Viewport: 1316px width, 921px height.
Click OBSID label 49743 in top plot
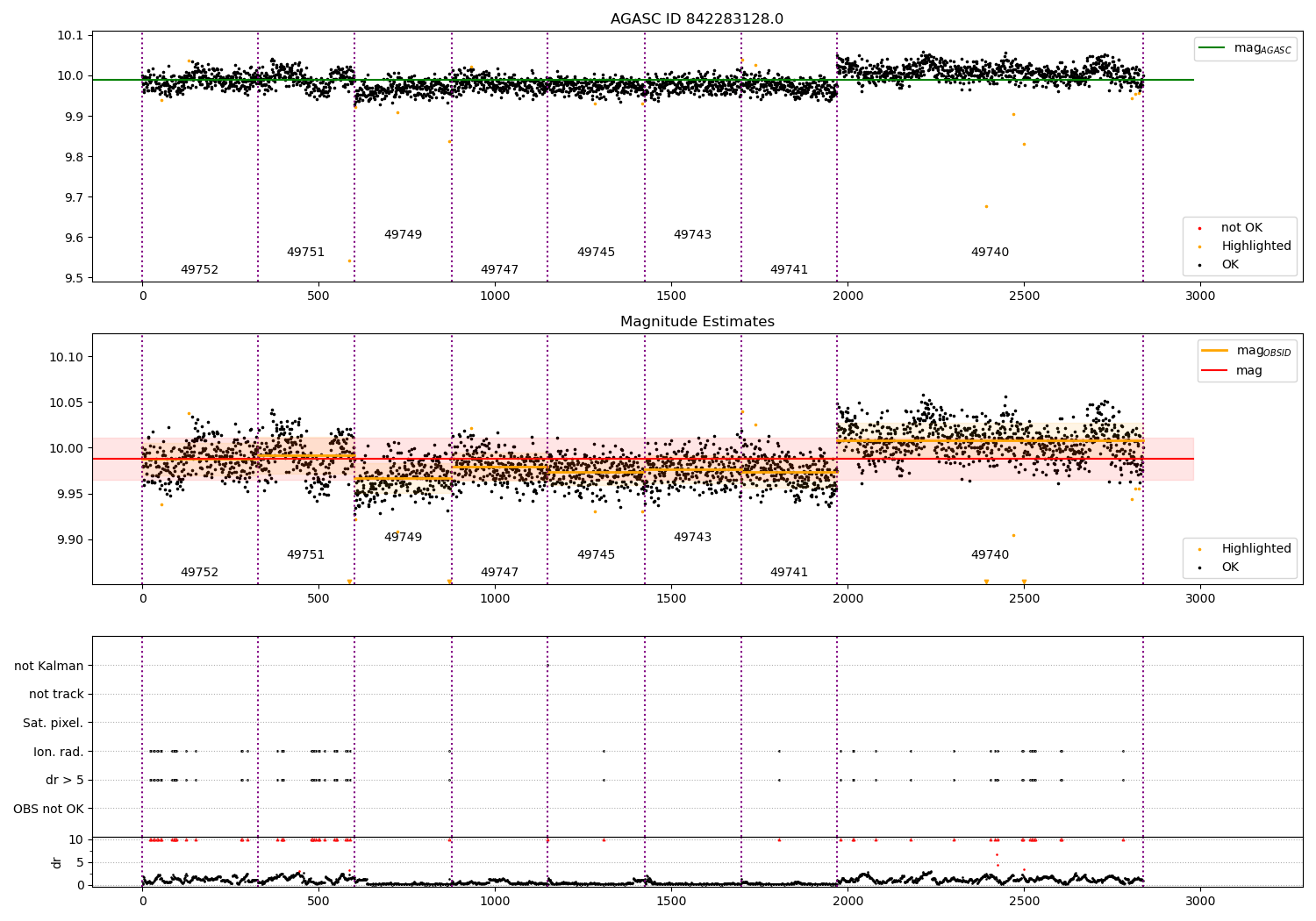(x=692, y=235)
